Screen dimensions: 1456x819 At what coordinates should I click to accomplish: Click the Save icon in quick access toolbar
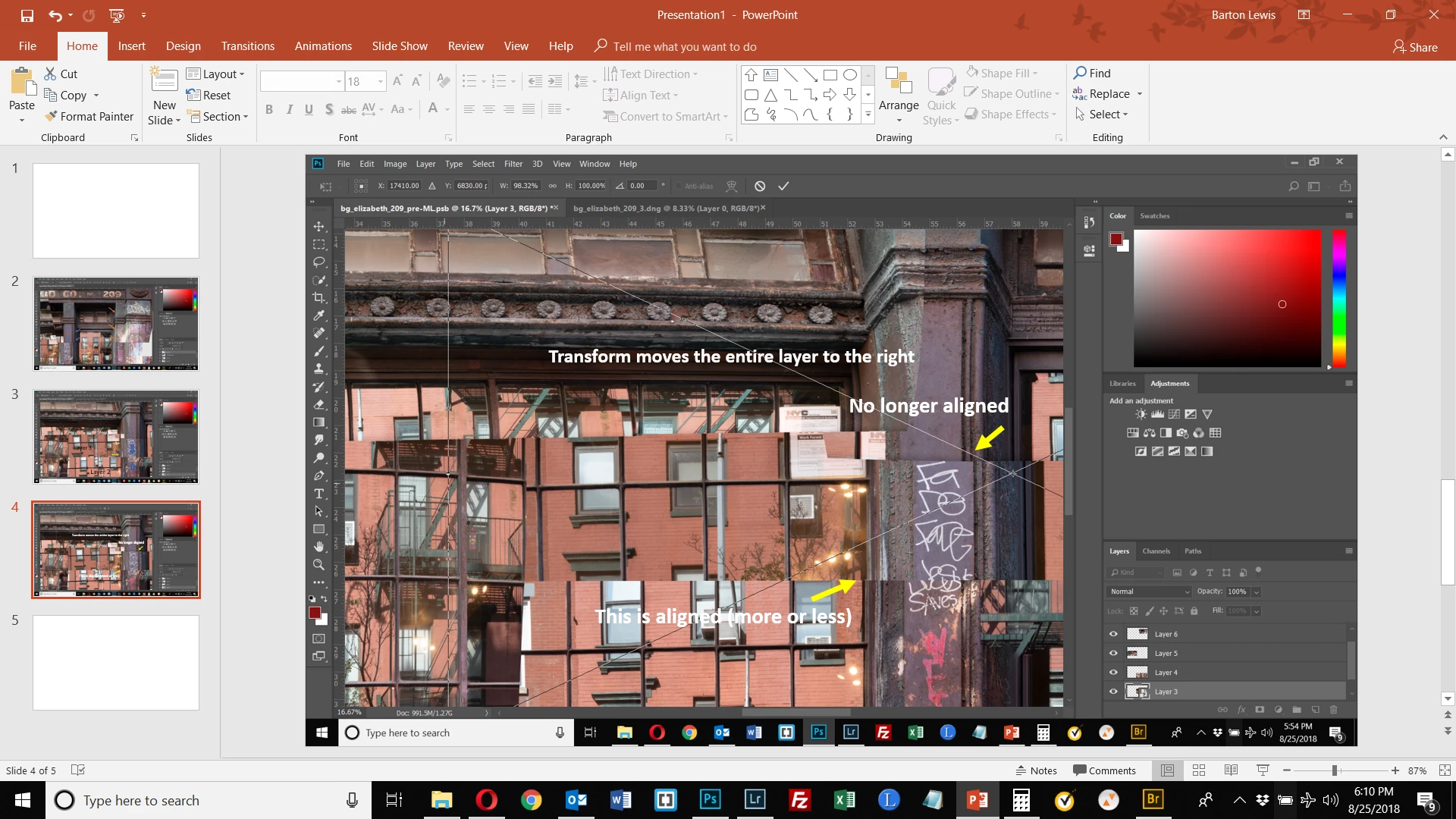(x=27, y=15)
